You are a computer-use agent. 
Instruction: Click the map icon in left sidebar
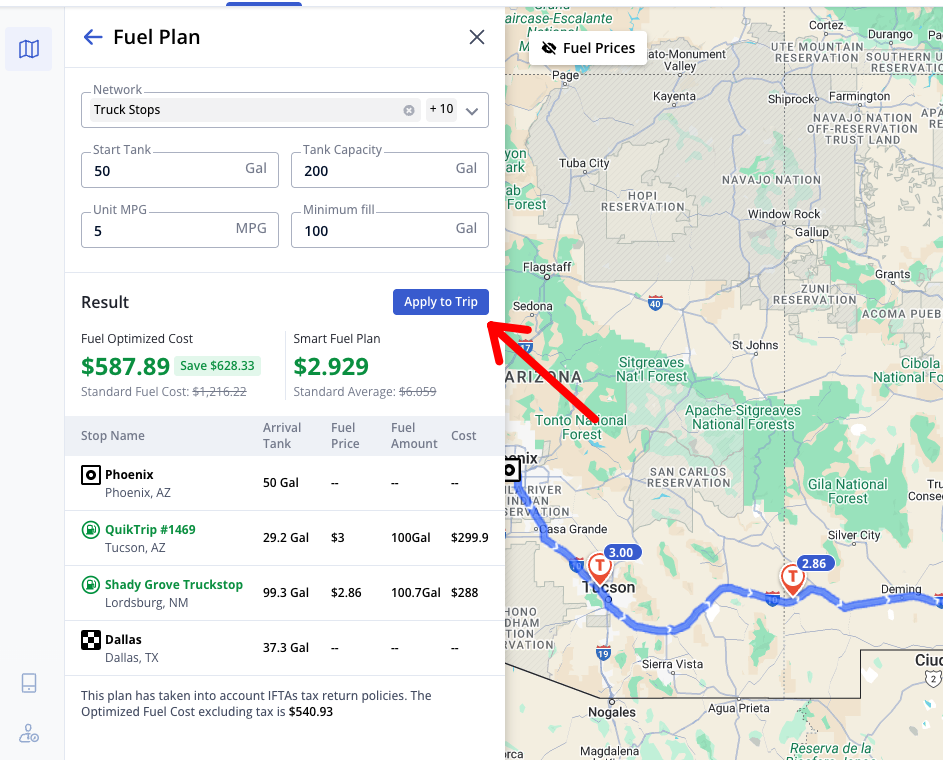(x=29, y=49)
